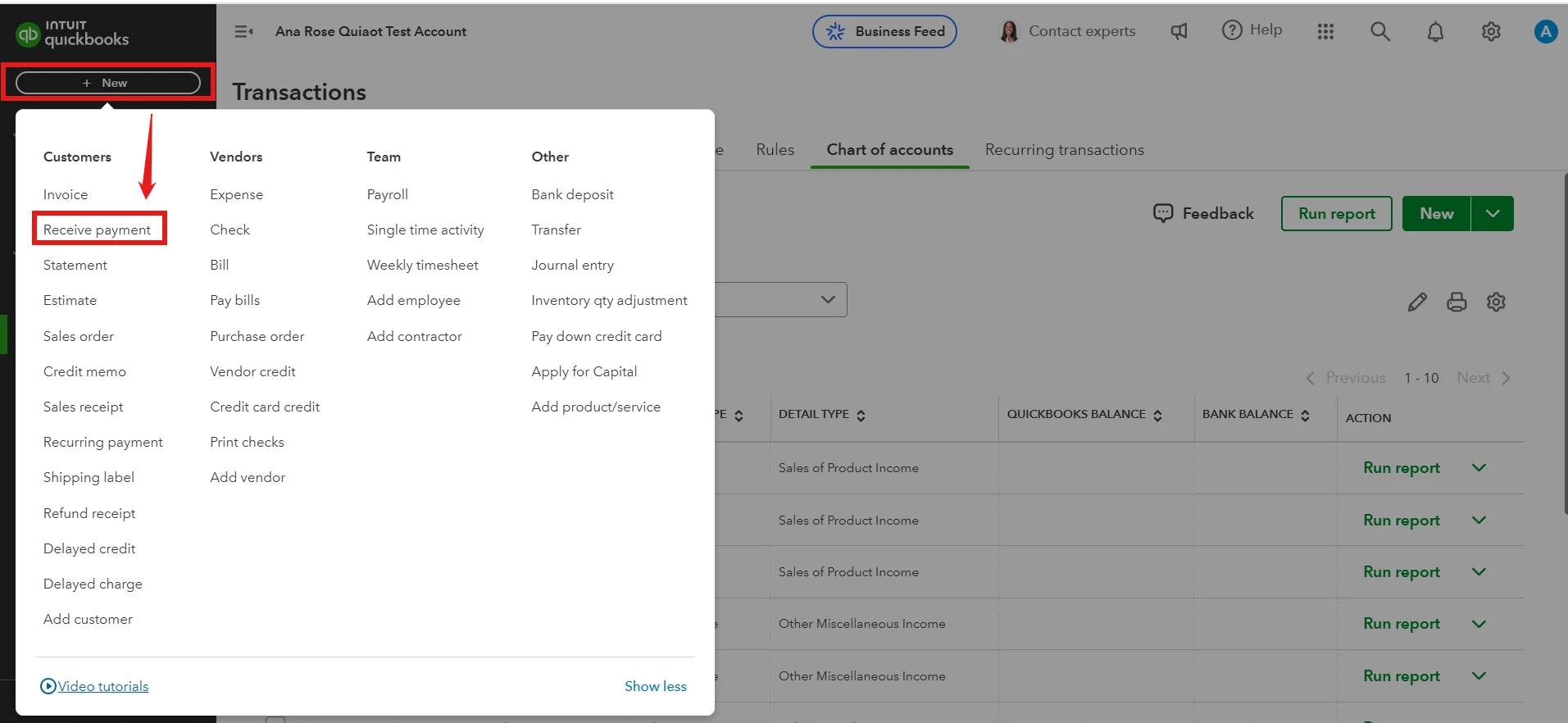Open the apps grid icon
Image resolution: width=1568 pixels, height=723 pixels.
pyautogui.click(x=1325, y=31)
